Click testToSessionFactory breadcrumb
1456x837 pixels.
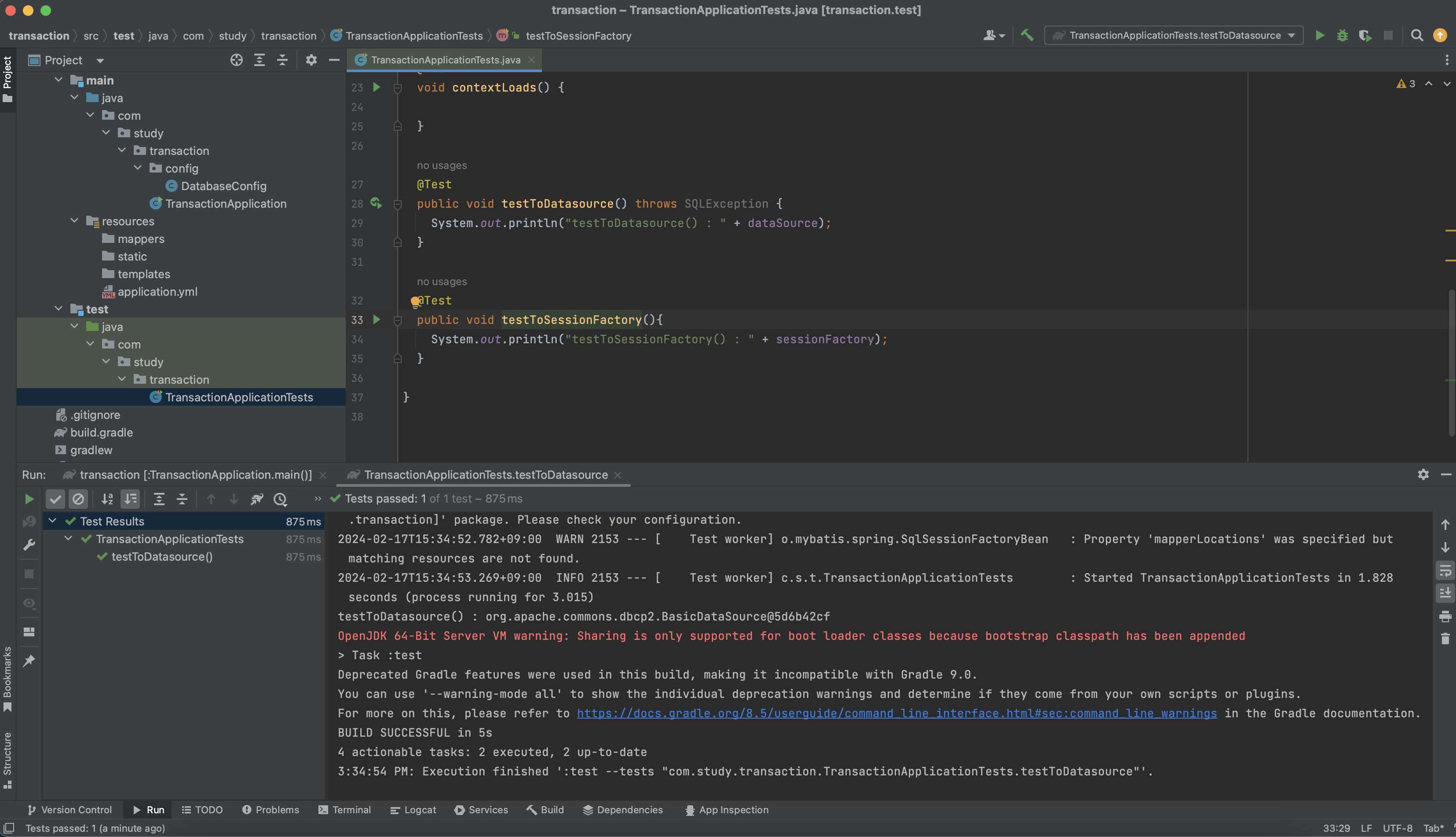click(x=578, y=36)
